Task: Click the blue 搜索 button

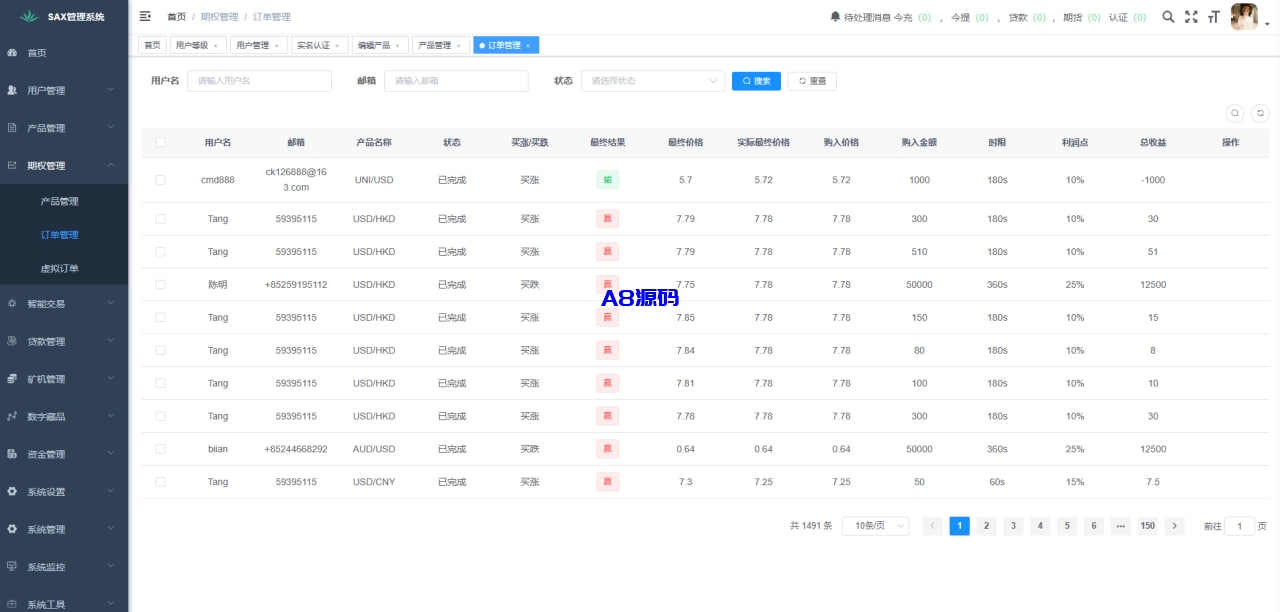Action: (756, 81)
